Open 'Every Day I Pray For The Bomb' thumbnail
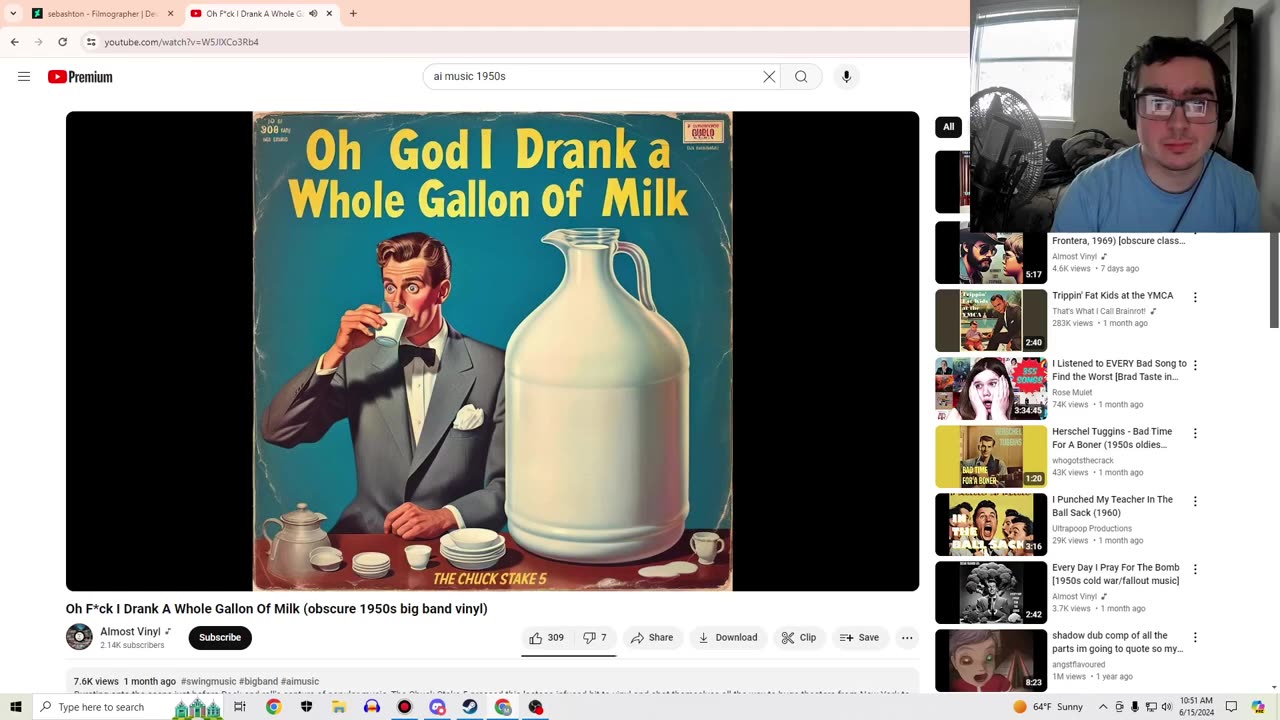 click(991, 592)
